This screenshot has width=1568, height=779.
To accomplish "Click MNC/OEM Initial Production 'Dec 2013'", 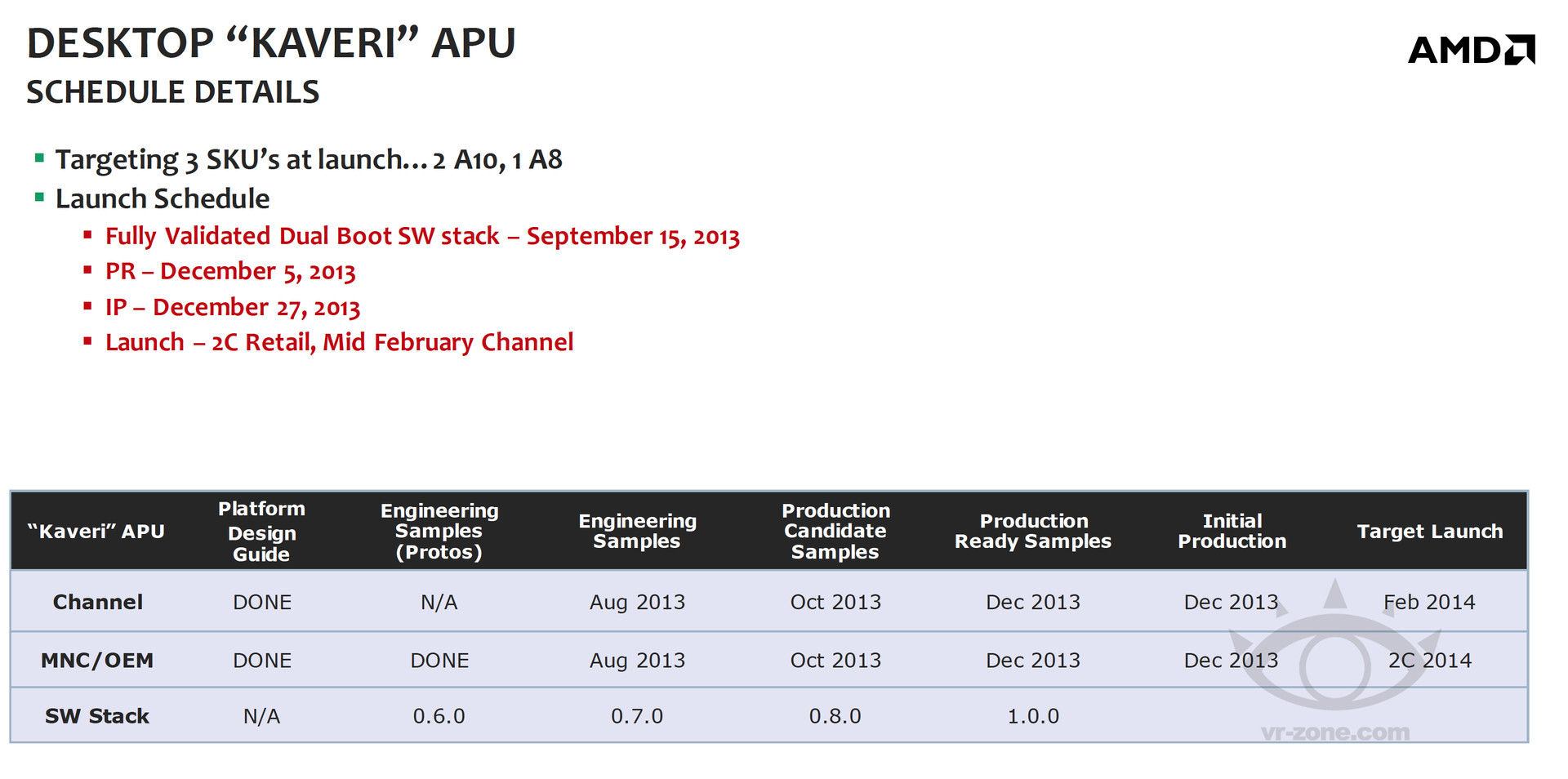I will point(1232,660).
